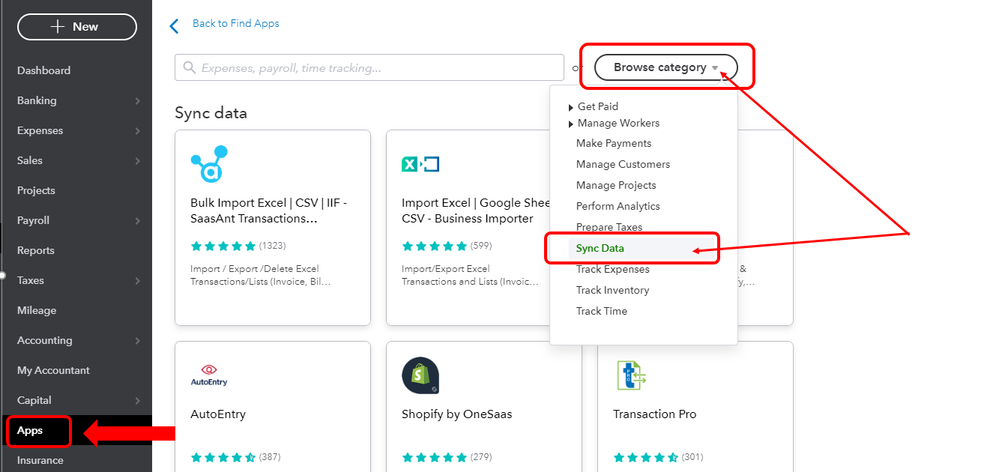This screenshot has width=999, height=472.
Task: Click the SaasAnt Transactions app logo
Action: [x=209, y=164]
